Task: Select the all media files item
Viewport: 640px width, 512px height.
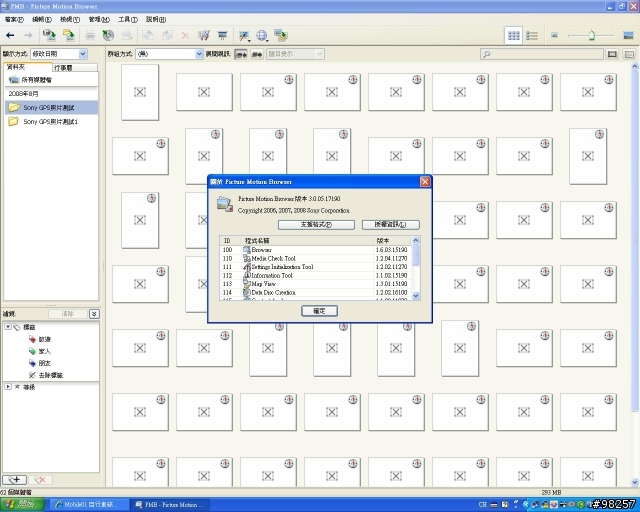Action: (51, 80)
